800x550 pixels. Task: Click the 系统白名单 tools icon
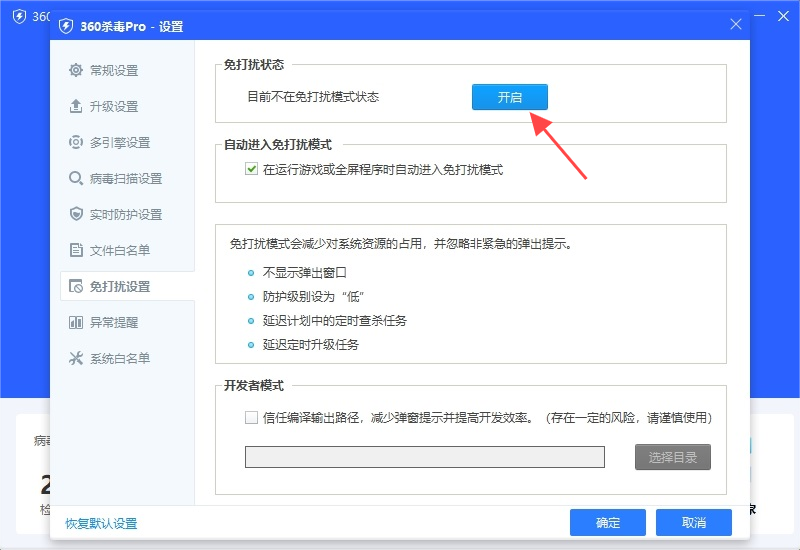click(76, 358)
